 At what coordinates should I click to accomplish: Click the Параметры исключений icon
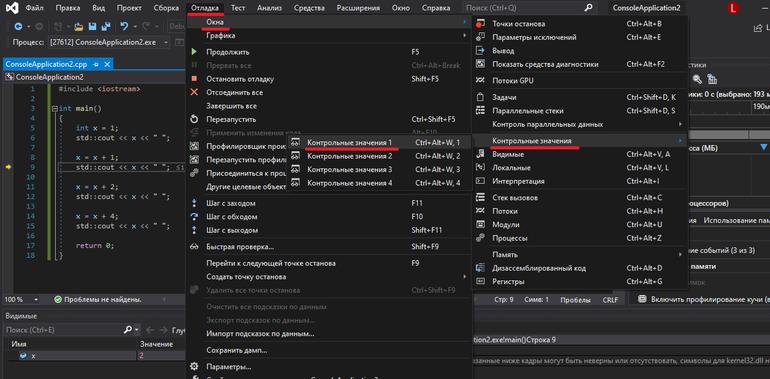481,37
